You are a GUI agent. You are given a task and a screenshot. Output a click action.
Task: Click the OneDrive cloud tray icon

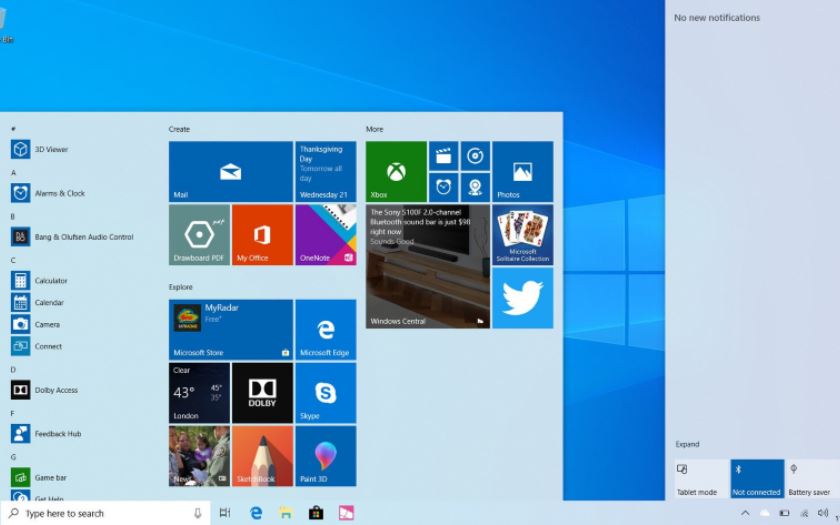pos(765,513)
